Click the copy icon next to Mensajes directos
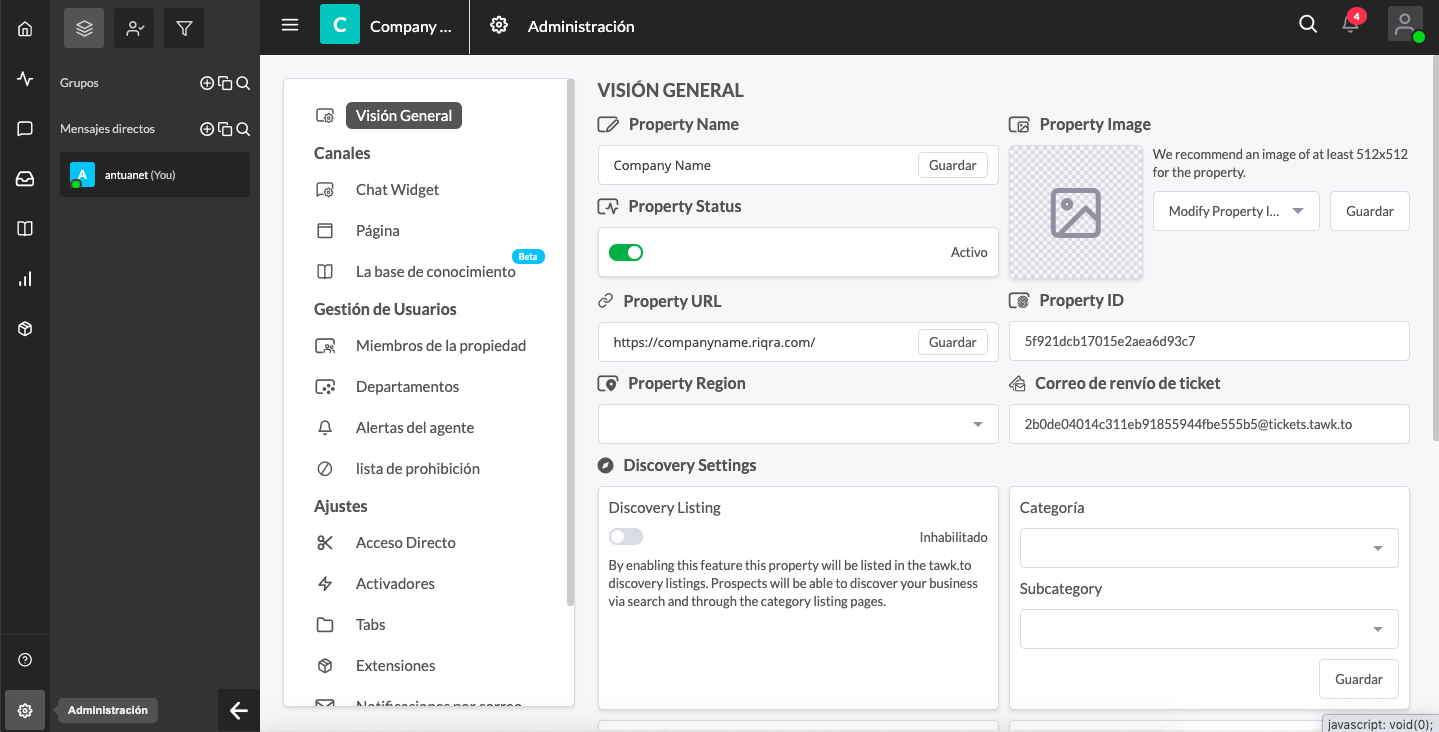1439x732 pixels. 225,129
